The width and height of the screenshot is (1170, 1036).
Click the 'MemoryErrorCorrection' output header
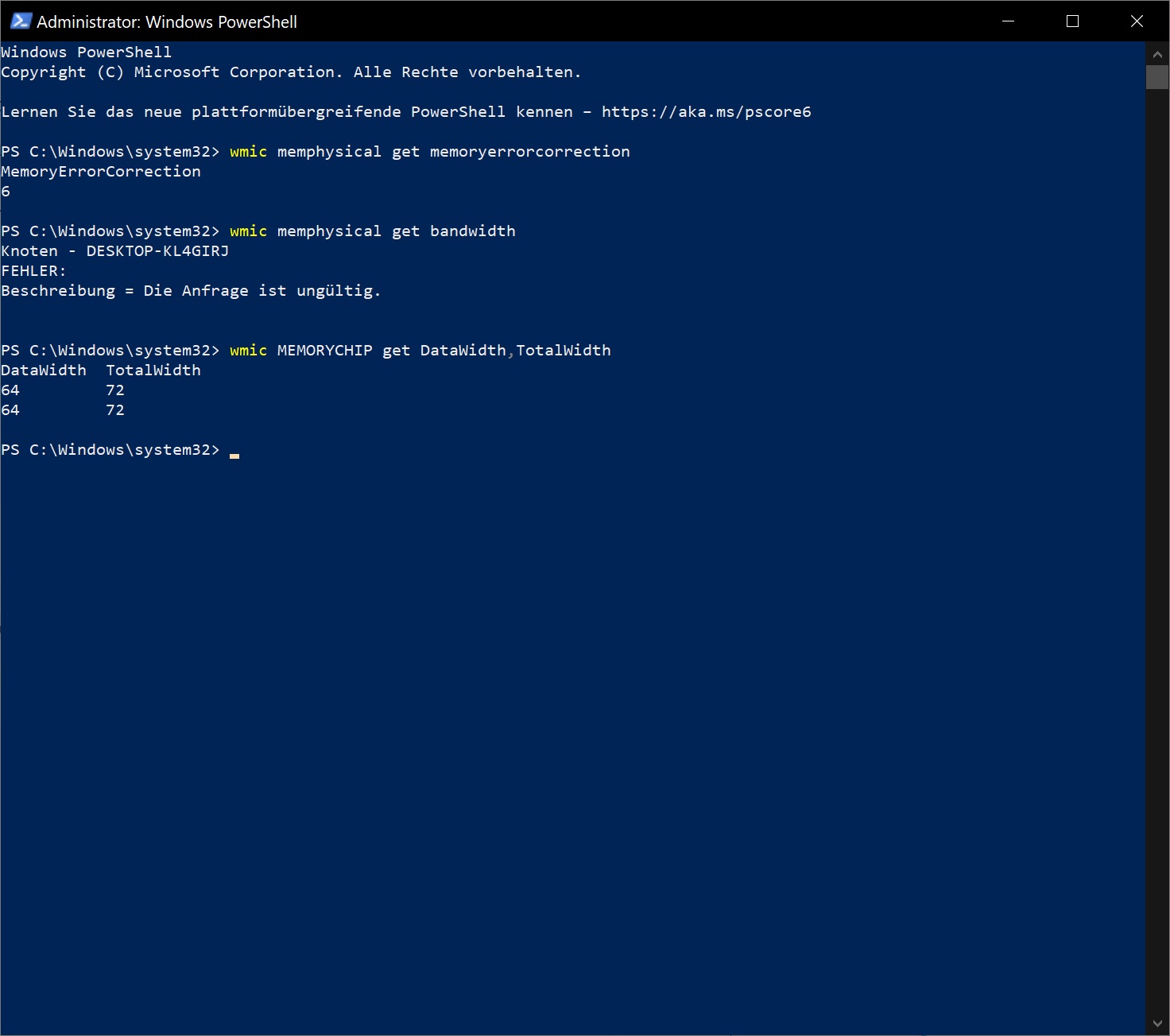point(101,172)
